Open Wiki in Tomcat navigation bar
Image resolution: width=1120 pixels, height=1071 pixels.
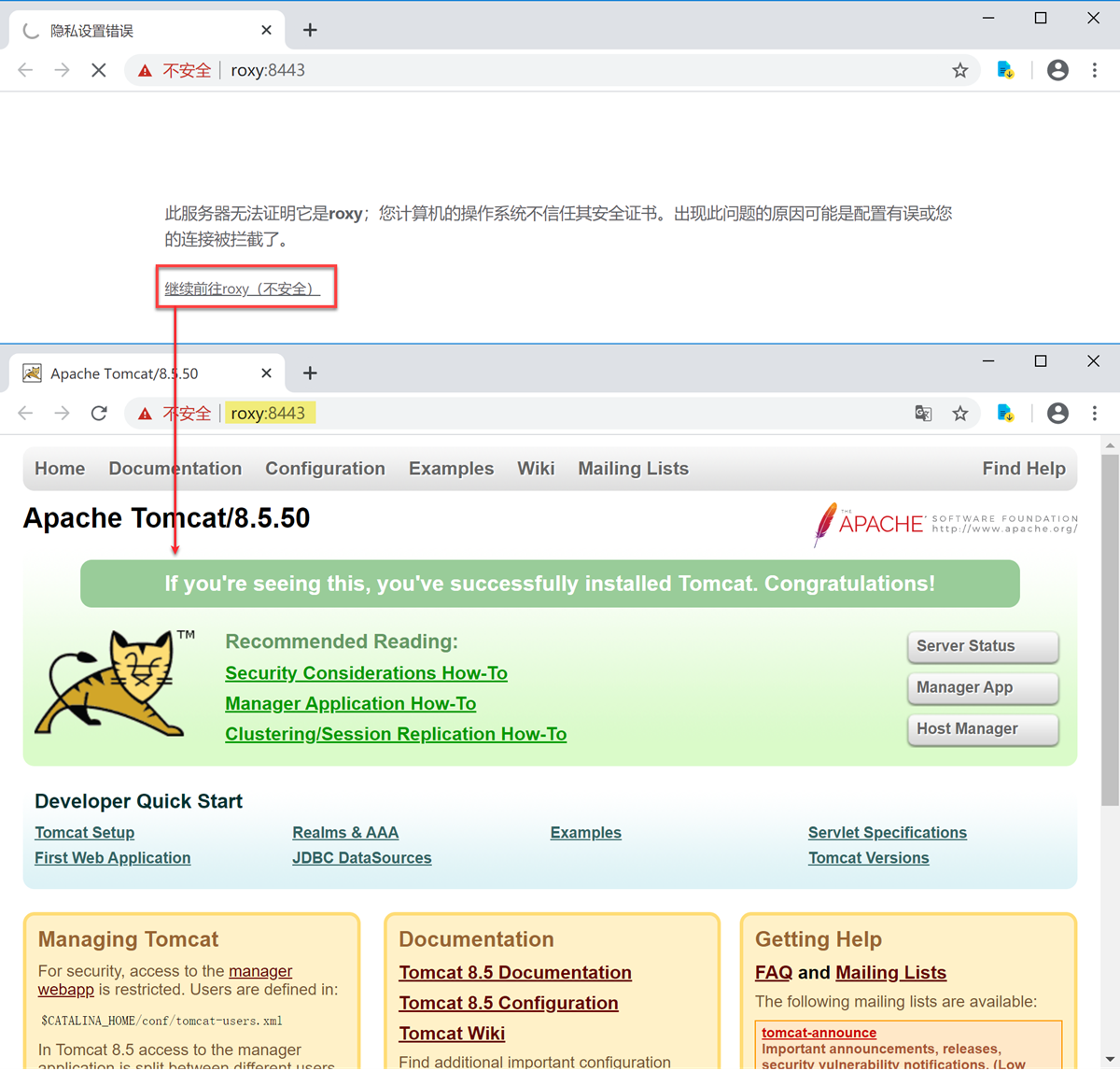tap(536, 469)
